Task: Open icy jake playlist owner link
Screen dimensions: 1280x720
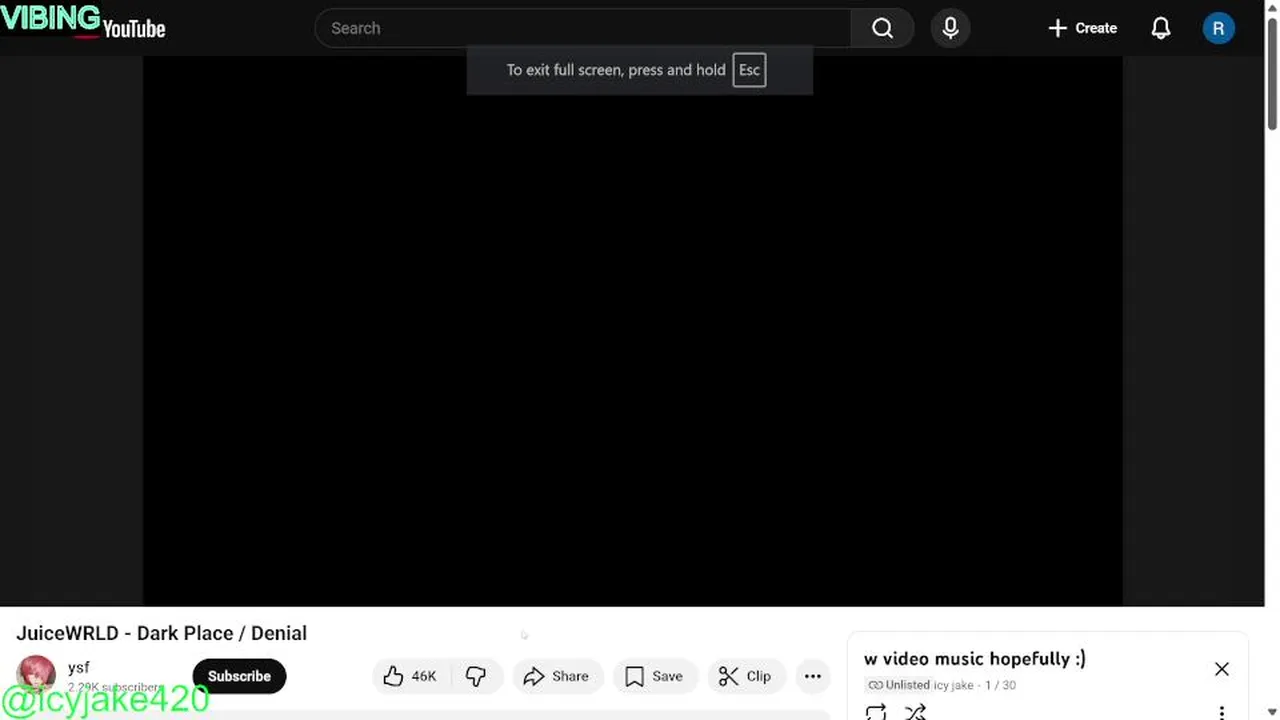Action: click(x=953, y=685)
